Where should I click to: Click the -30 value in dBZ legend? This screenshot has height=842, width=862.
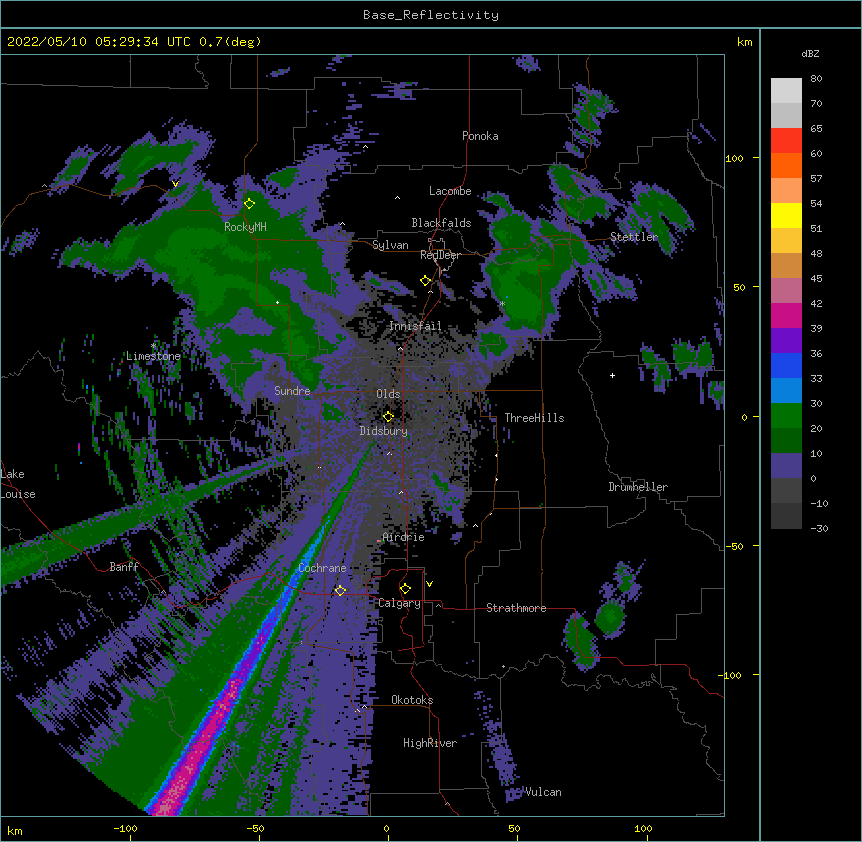819,528
